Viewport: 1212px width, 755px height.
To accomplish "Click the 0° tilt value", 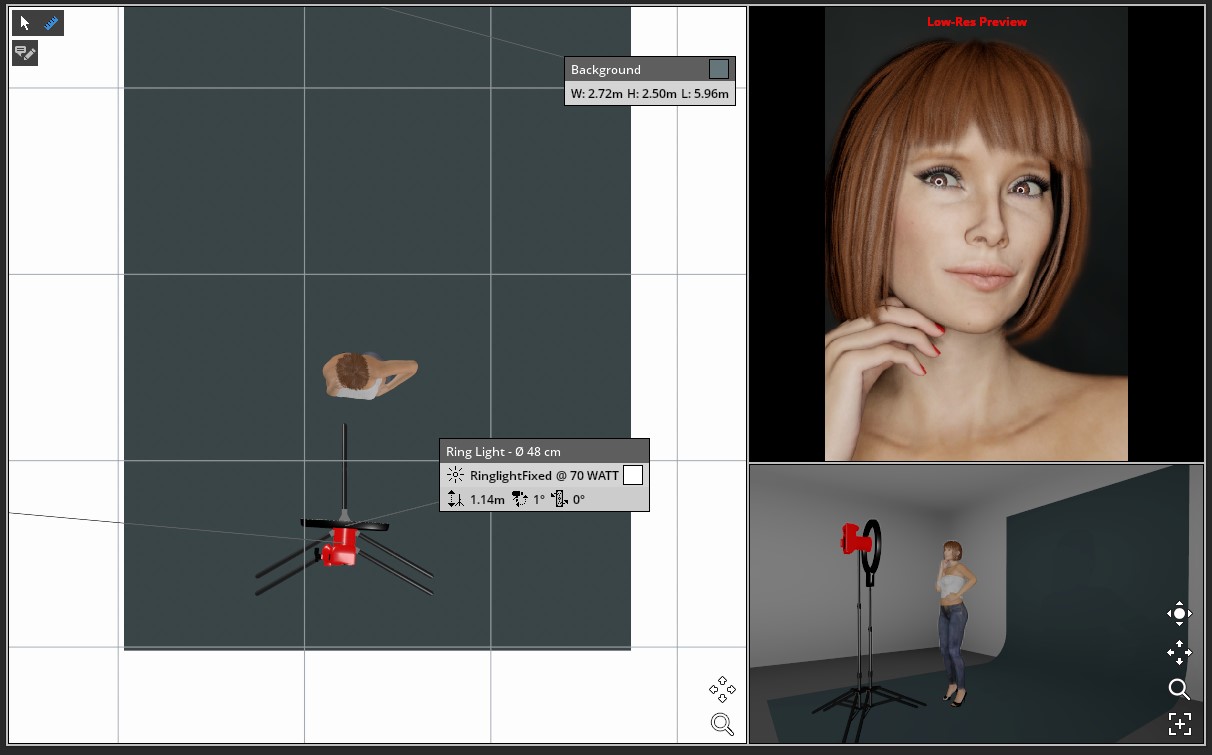I will [x=579, y=499].
